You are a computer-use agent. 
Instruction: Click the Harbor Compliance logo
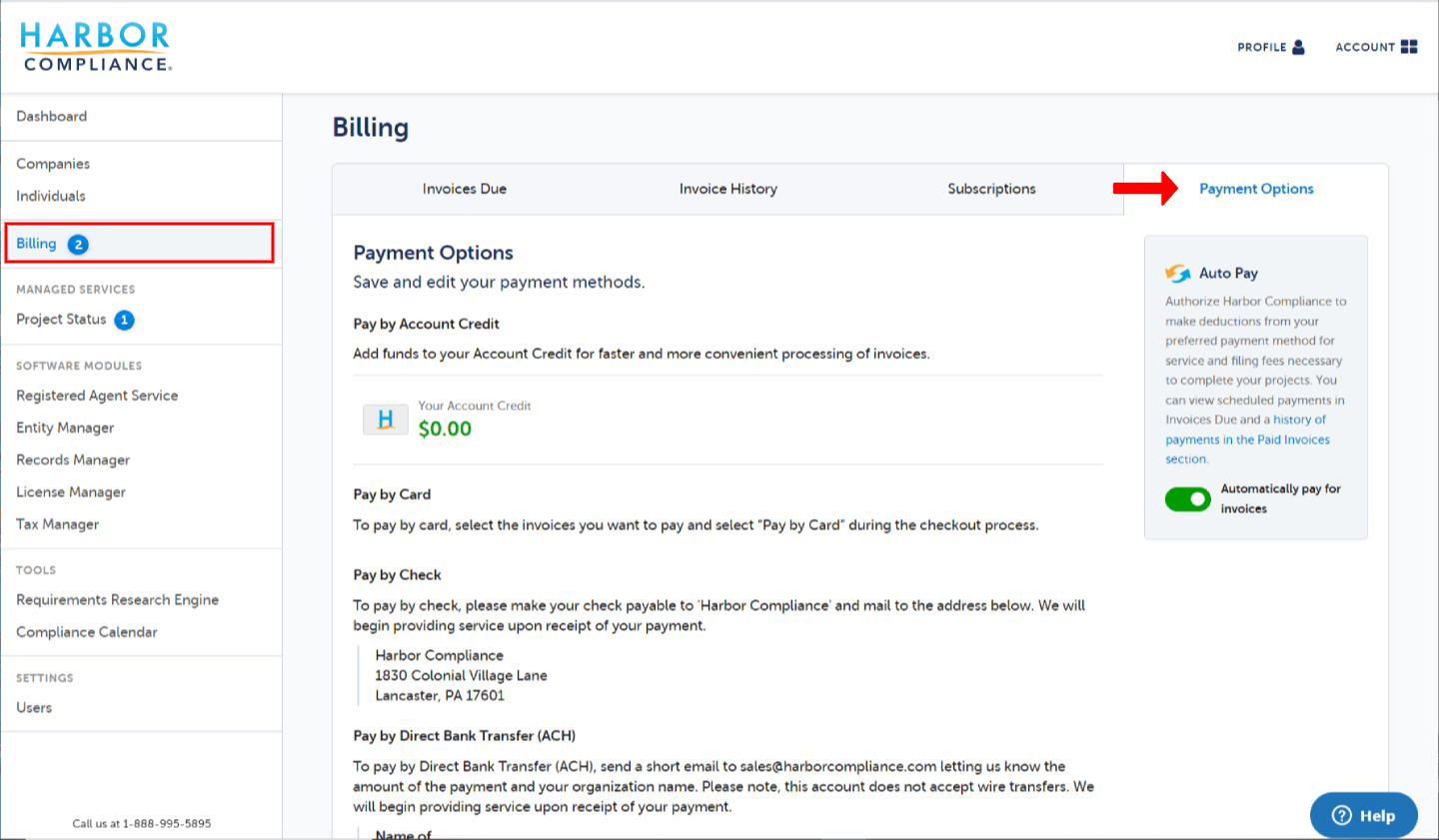(x=96, y=47)
